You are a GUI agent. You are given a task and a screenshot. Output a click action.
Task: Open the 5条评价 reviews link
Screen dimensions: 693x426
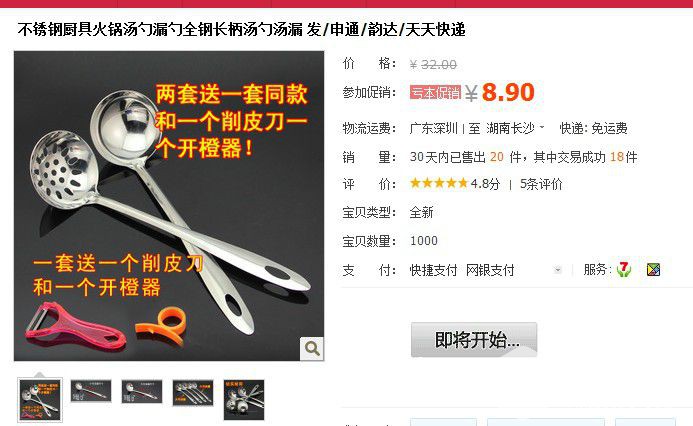coord(541,184)
